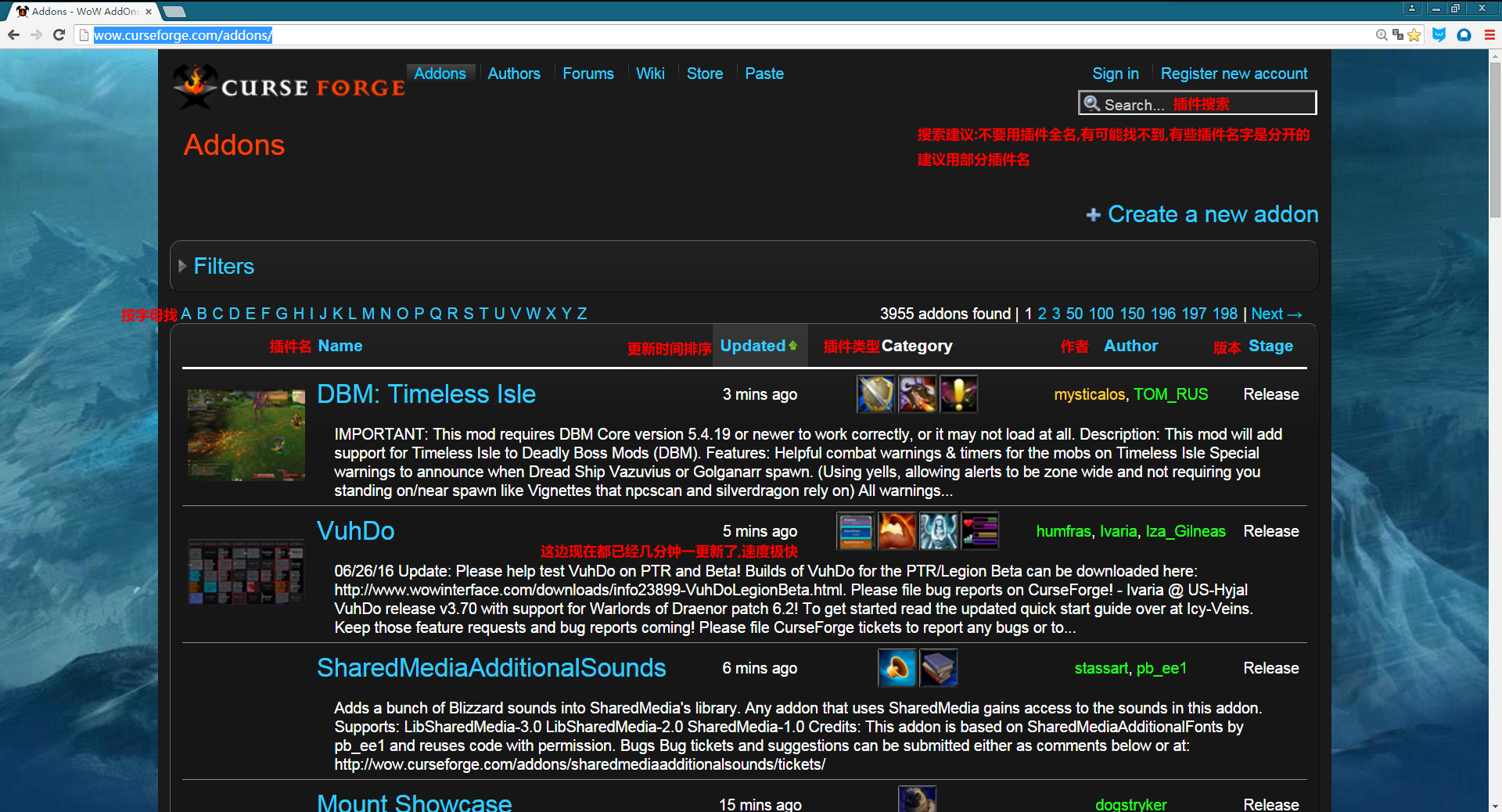Open the zoom magnifier in address bar
The height and width of the screenshot is (812, 1502).
point(1382,34)
